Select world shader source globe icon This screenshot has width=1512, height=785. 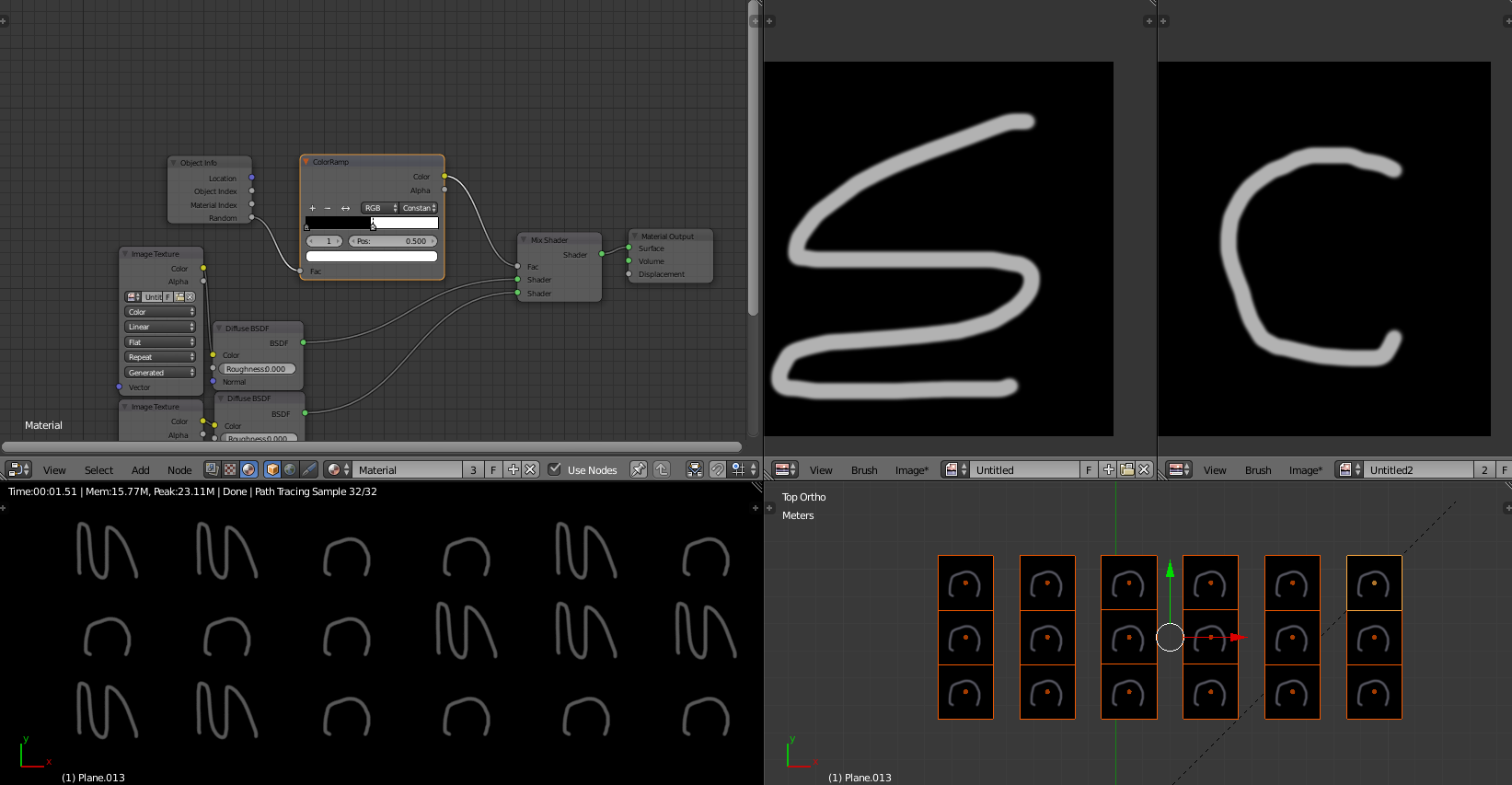coord(291,469)
